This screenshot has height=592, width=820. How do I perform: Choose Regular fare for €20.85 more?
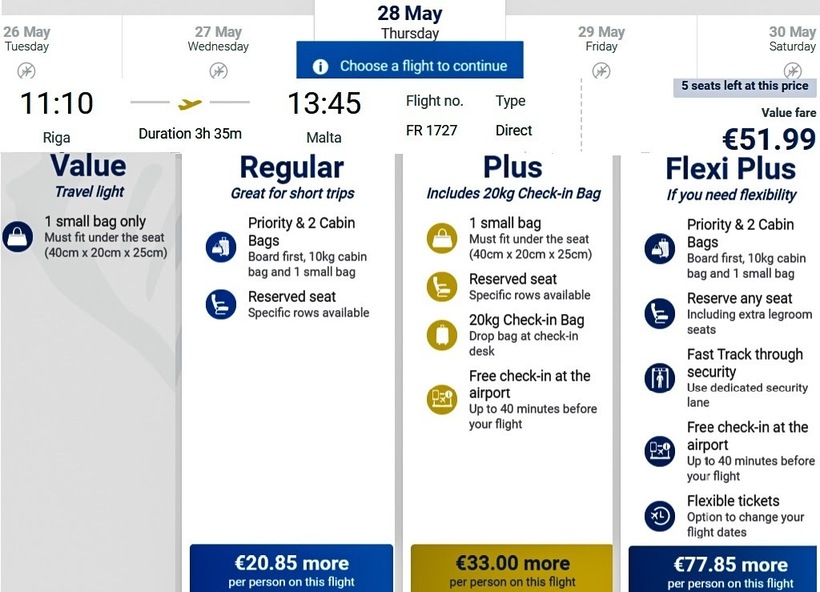pos(291,568)
